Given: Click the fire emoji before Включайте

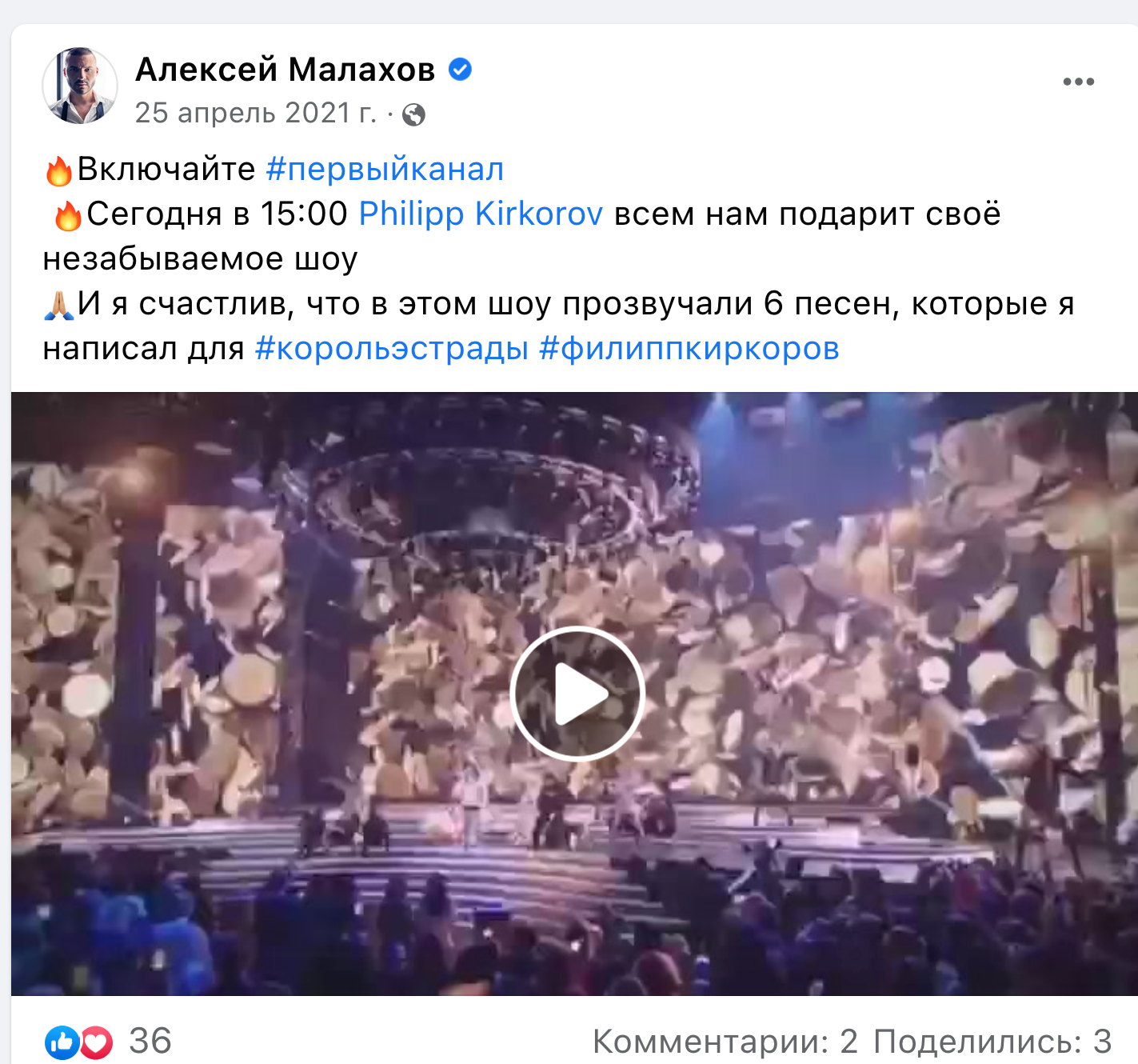Looking at the screenshot, I should tap(58, 170).
